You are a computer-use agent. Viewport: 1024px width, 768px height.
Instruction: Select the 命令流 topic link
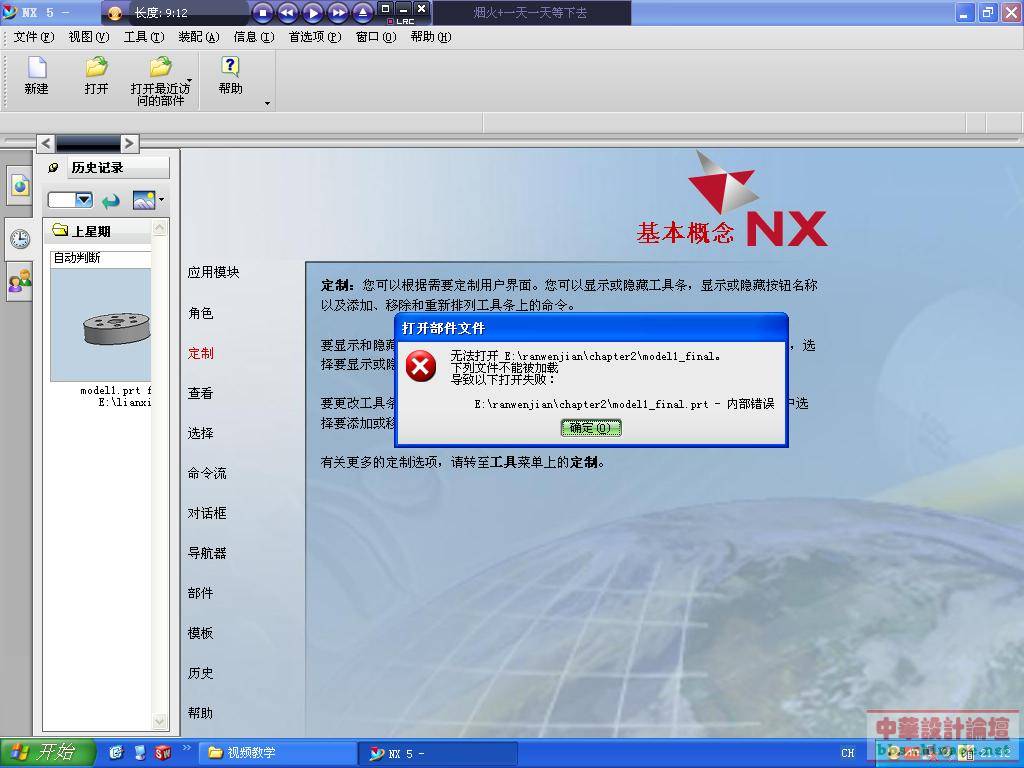pos(207,473)
